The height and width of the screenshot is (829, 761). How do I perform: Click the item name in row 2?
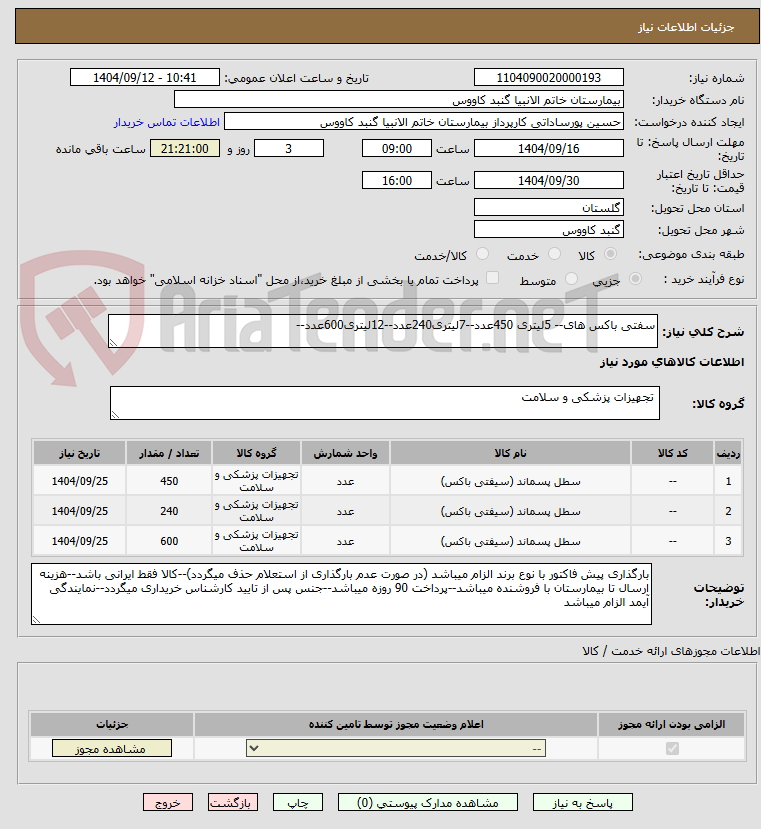[x=510, y=511]
